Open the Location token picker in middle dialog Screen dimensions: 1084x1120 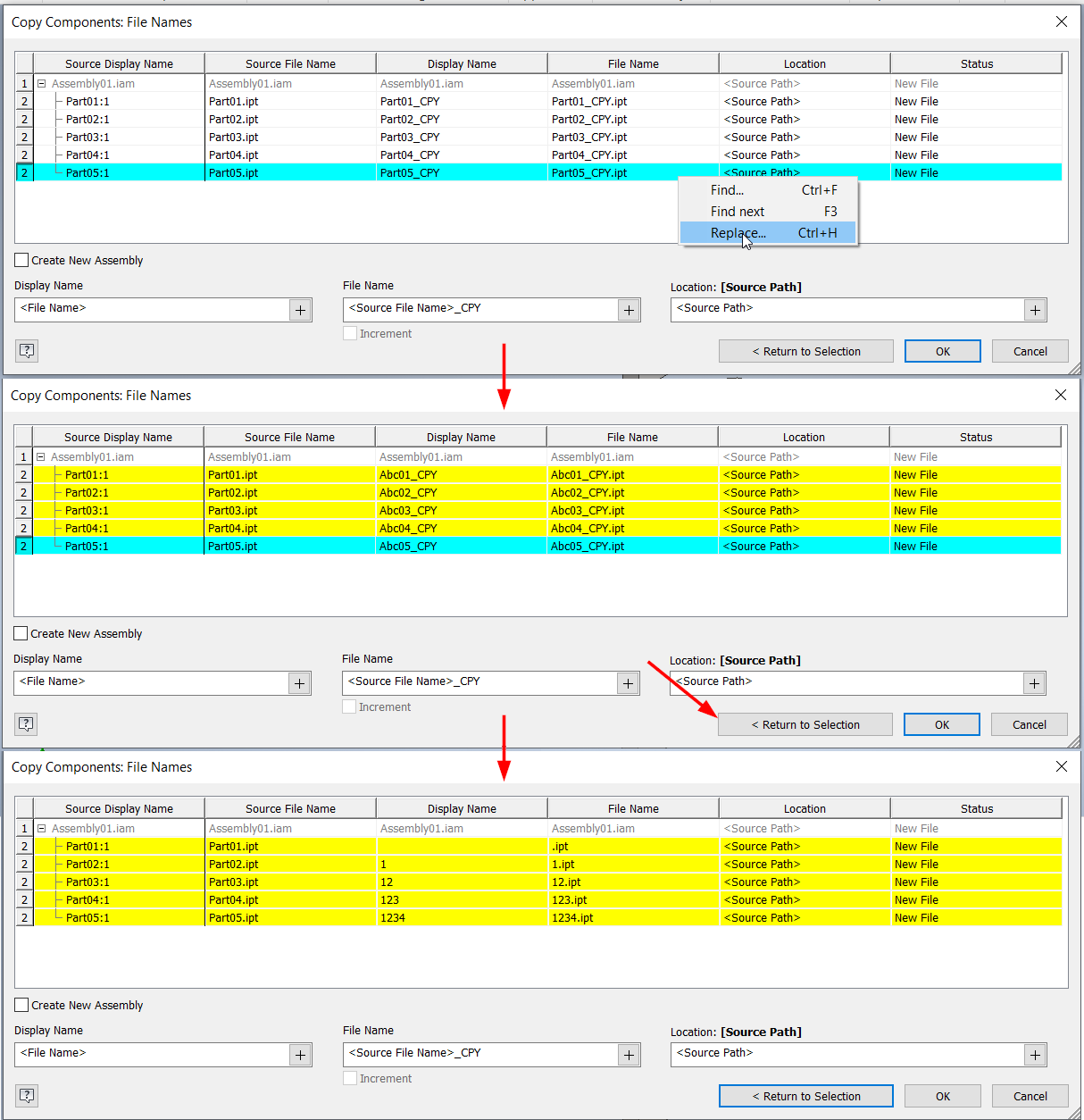[1034, 682]
